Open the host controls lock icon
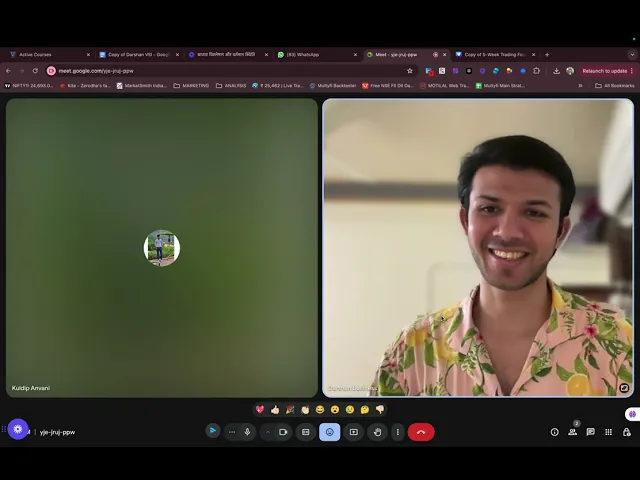The width and height of the screenshot is (640, 480). pyautogui.click(x=627, y=432)
